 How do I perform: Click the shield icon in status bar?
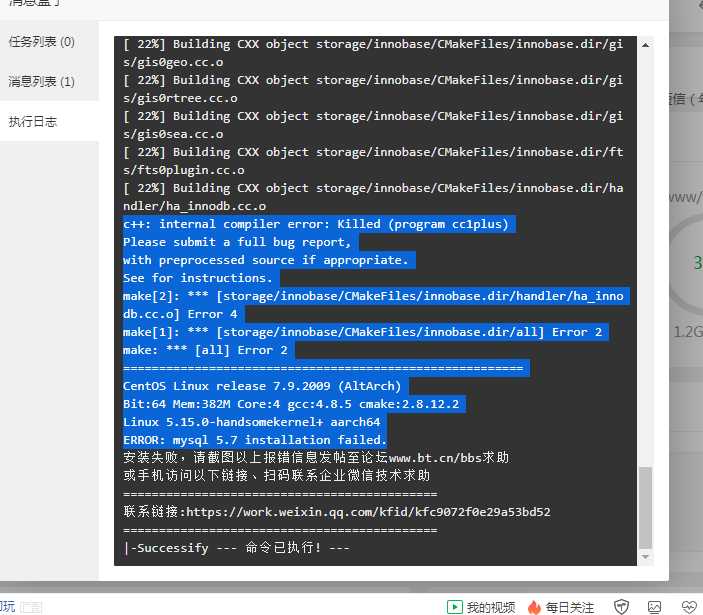pos(621,607)
